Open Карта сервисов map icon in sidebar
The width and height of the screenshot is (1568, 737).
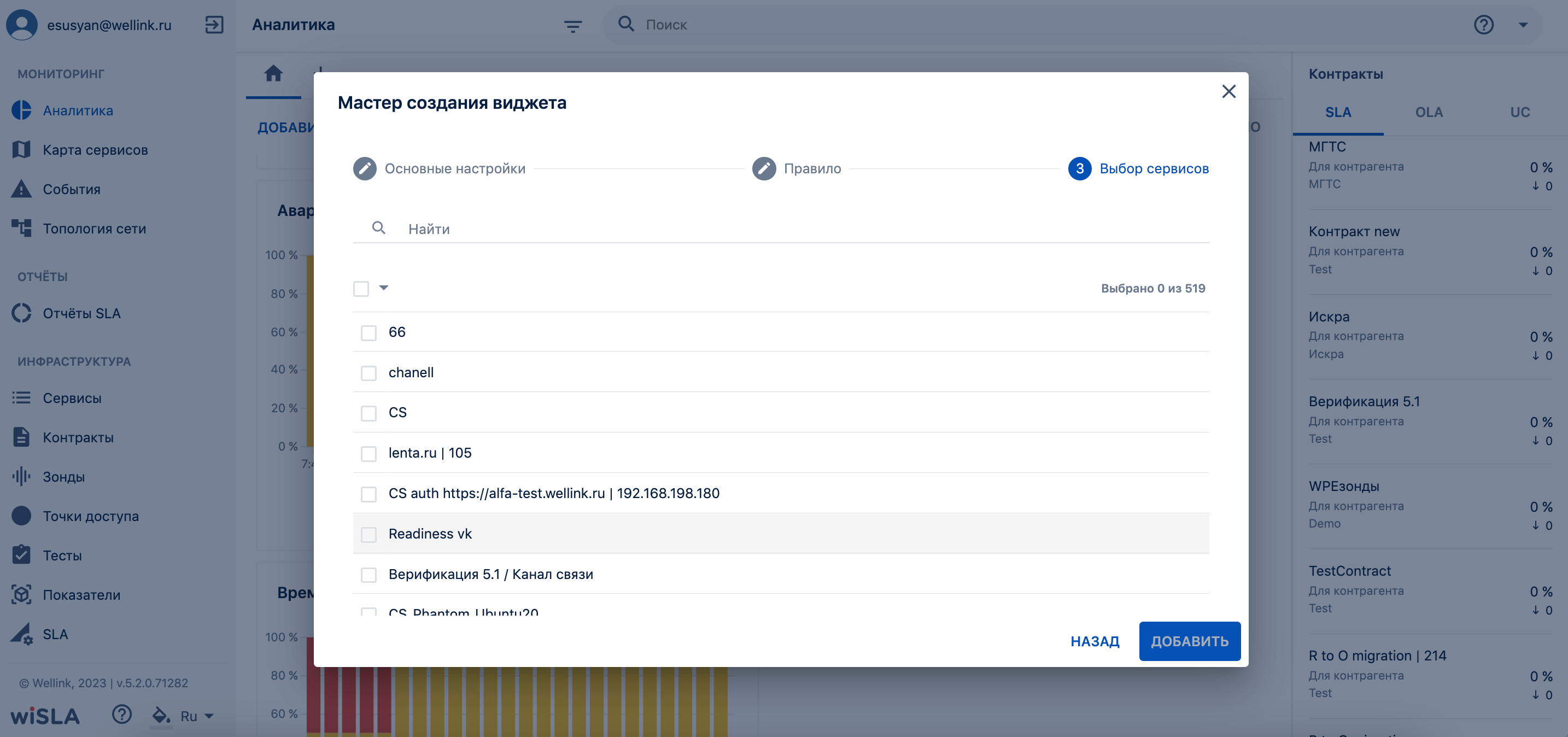coord(21,150)
